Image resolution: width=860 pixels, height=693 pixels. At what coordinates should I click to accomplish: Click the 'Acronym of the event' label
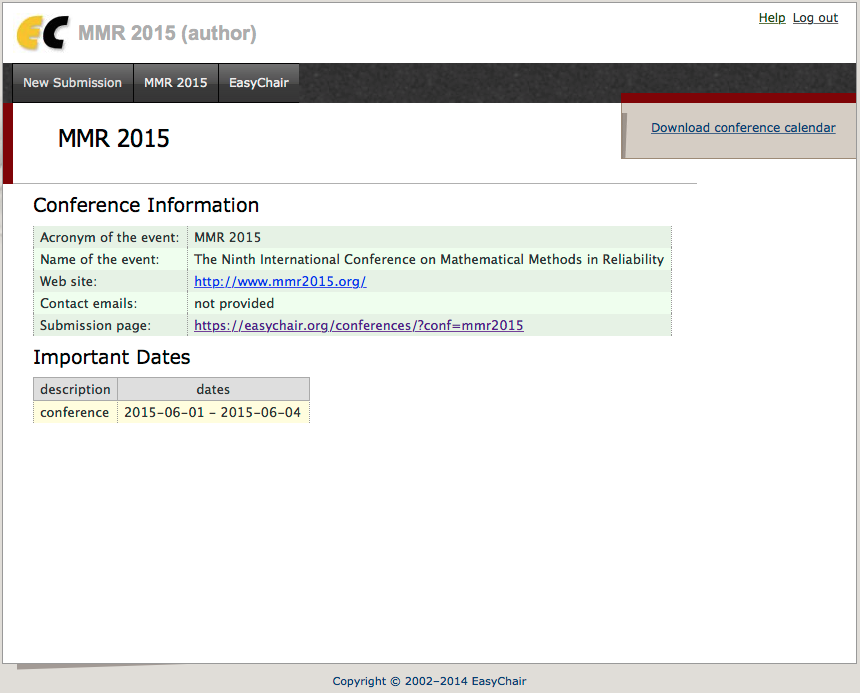109,238
